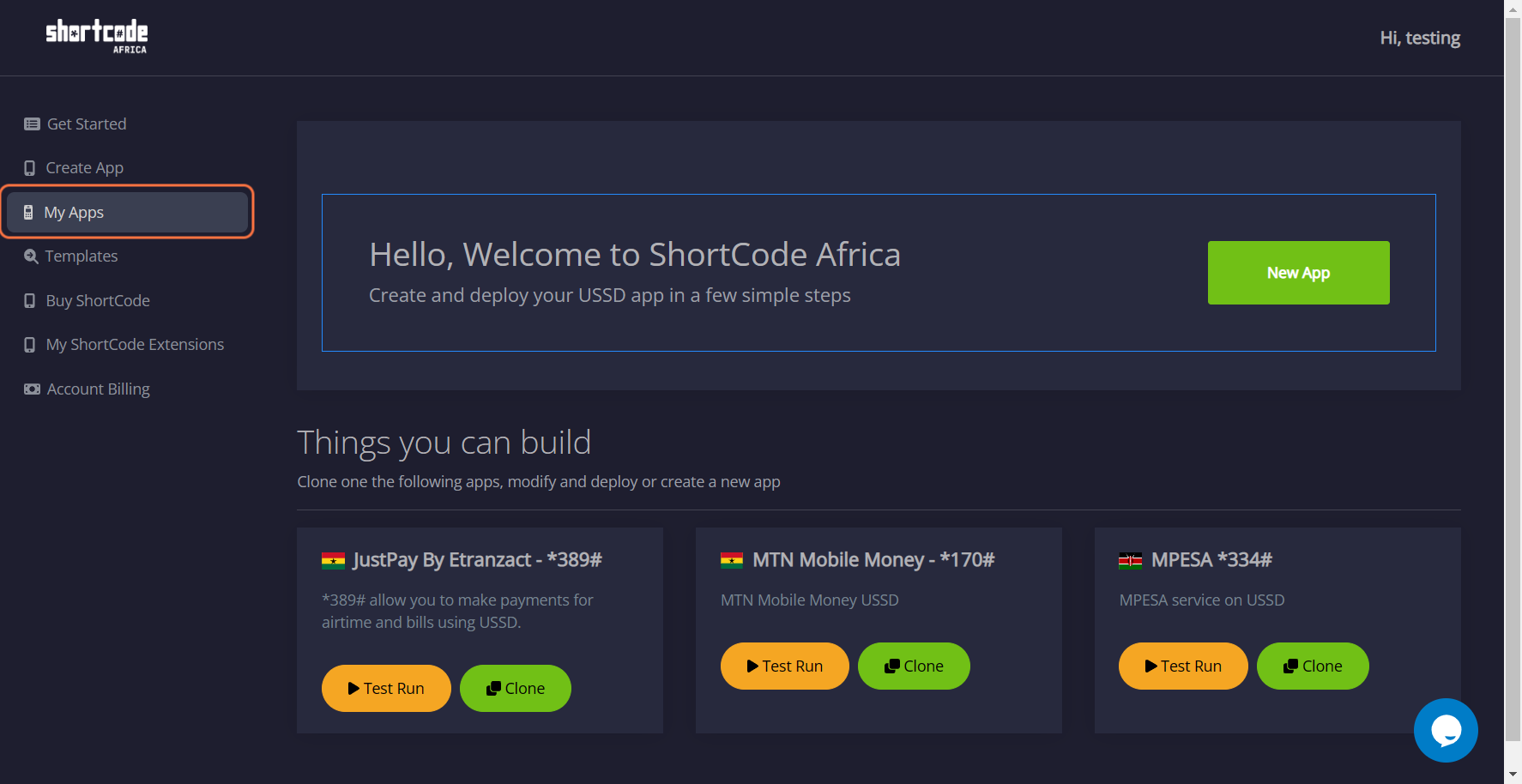Open the live chat bubble
Viewport: 1522px width, 784px height.
click(1446, 731)
